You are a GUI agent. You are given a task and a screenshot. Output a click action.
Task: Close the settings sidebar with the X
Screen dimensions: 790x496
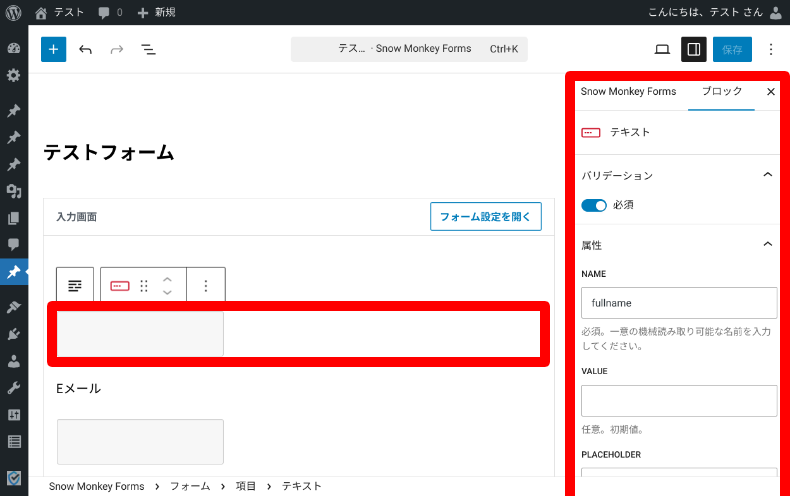click(x=770, y=92)
